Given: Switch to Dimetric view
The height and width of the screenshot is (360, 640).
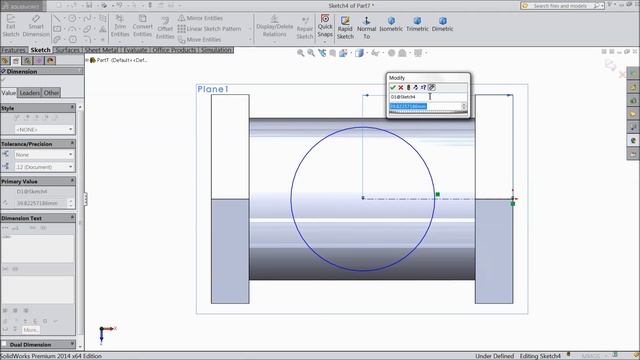Looking at the screenshot, I should (x=442, y=24).
